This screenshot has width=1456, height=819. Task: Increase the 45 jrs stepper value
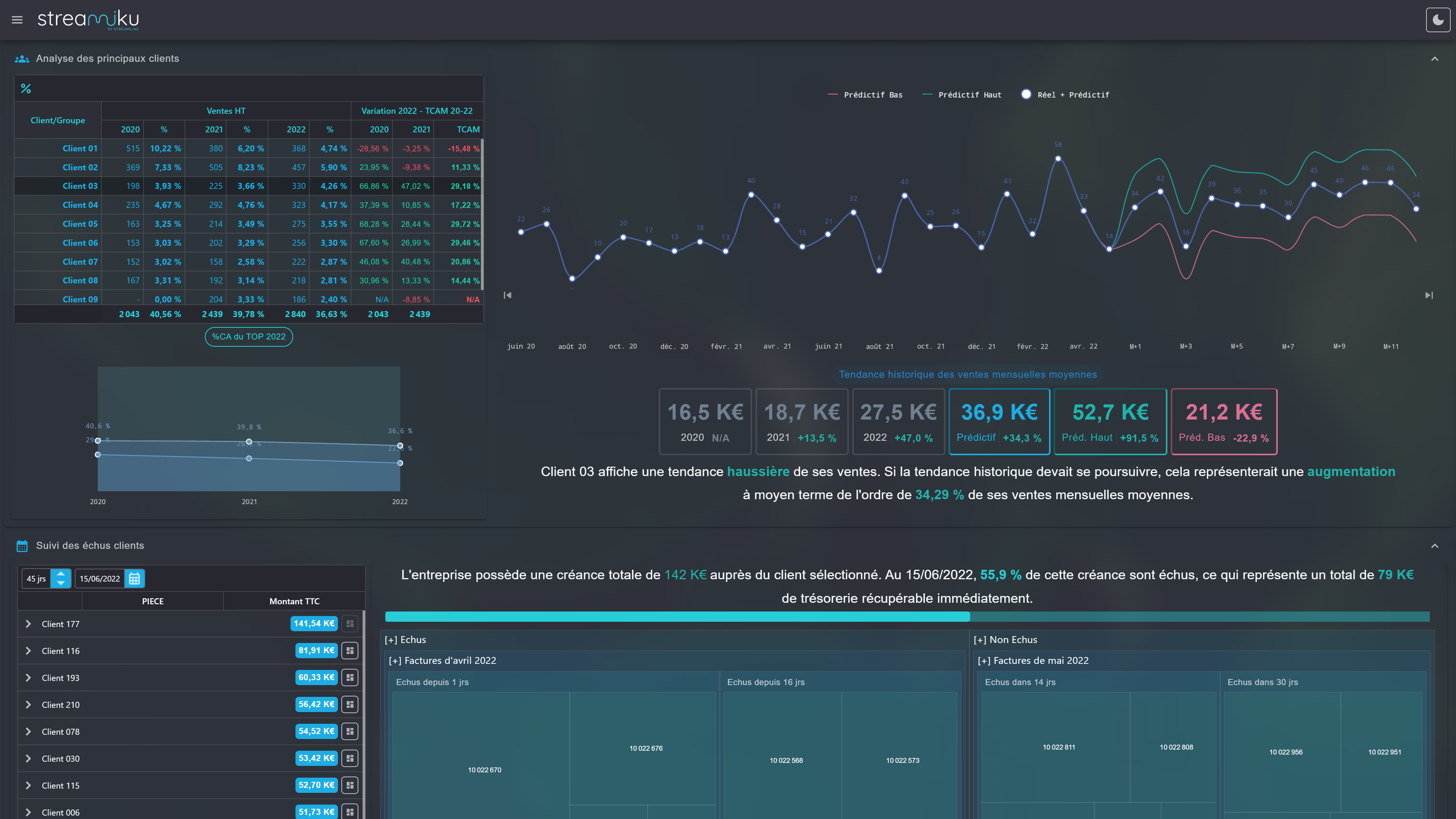[60, 574]
